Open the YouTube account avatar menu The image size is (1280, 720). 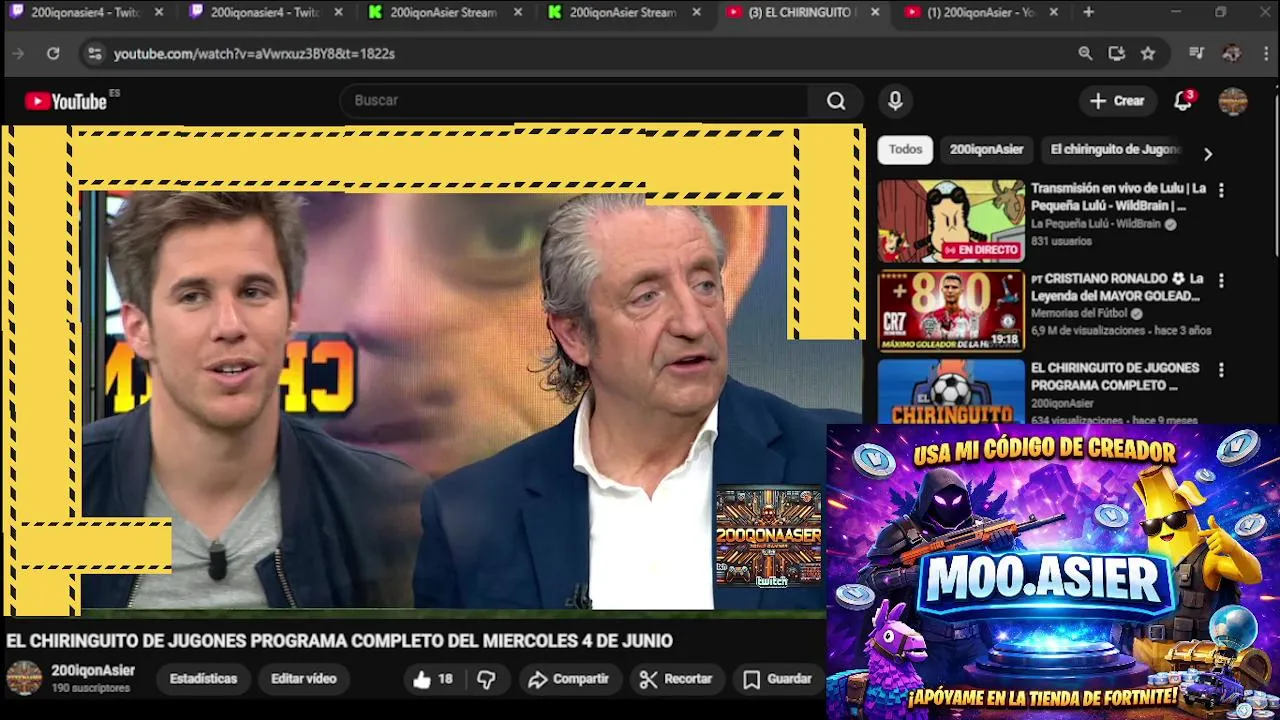[1233, 101]
